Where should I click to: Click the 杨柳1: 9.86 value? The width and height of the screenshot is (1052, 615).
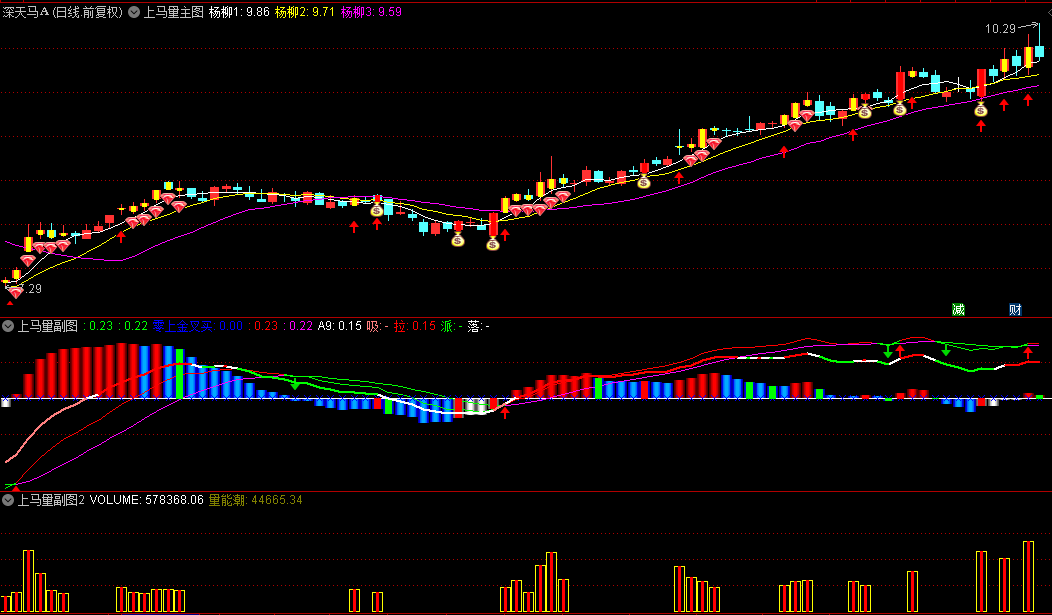[239, 12]
